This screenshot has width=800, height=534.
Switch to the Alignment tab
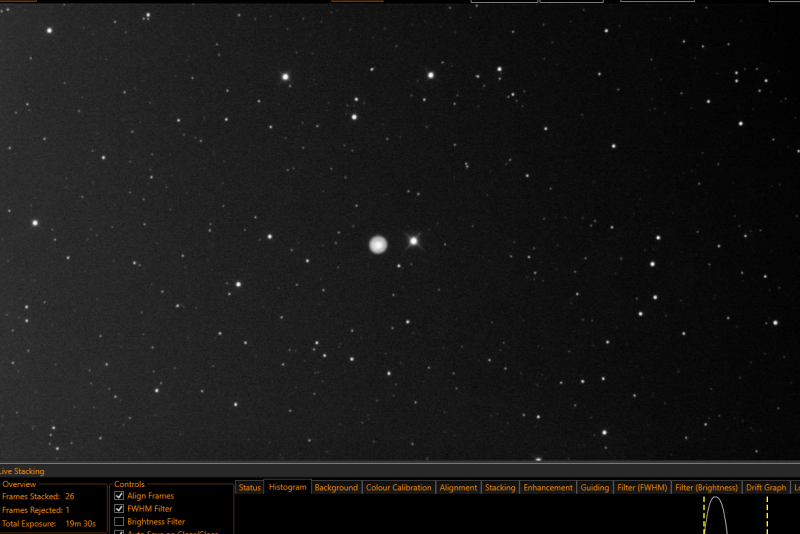pos(458,488)
